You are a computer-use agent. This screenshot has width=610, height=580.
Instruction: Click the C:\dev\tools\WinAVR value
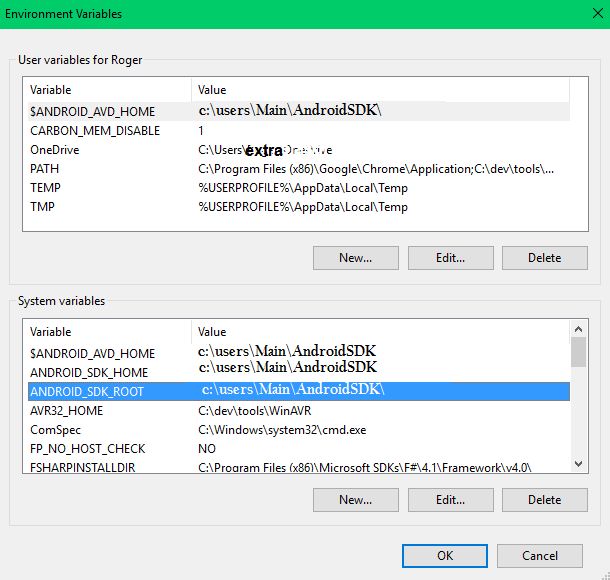(254, 411)
